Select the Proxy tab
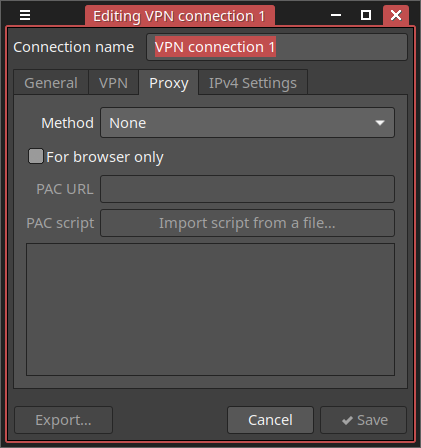The height and width of the screenshot is (448, 421). 169,83
